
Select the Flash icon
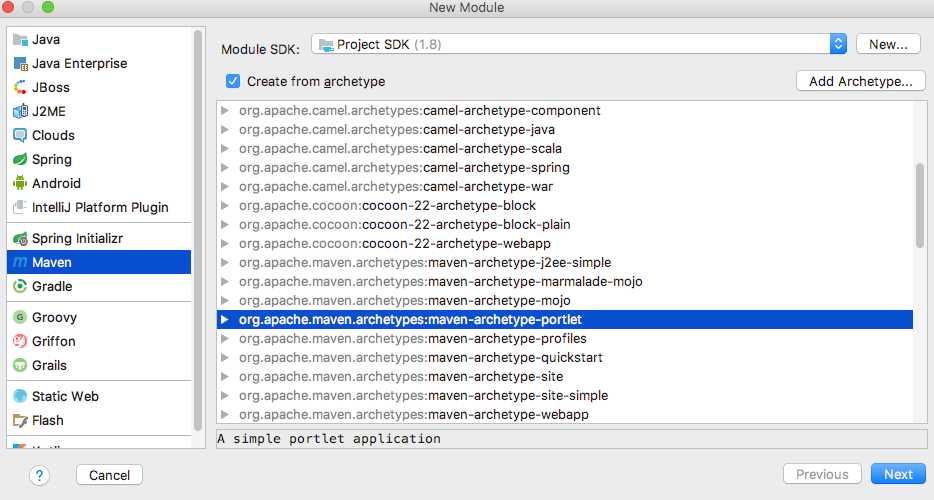tap(20, 421)
